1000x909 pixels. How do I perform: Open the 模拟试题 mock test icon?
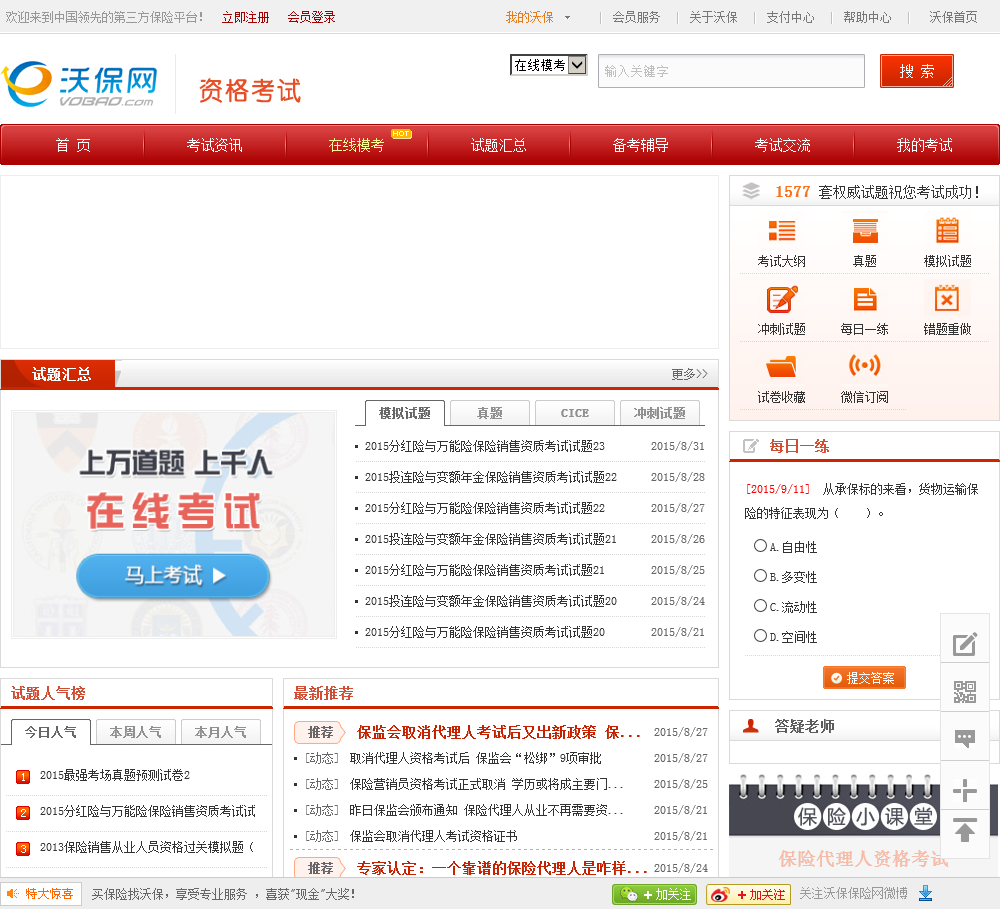click(947, 231)
